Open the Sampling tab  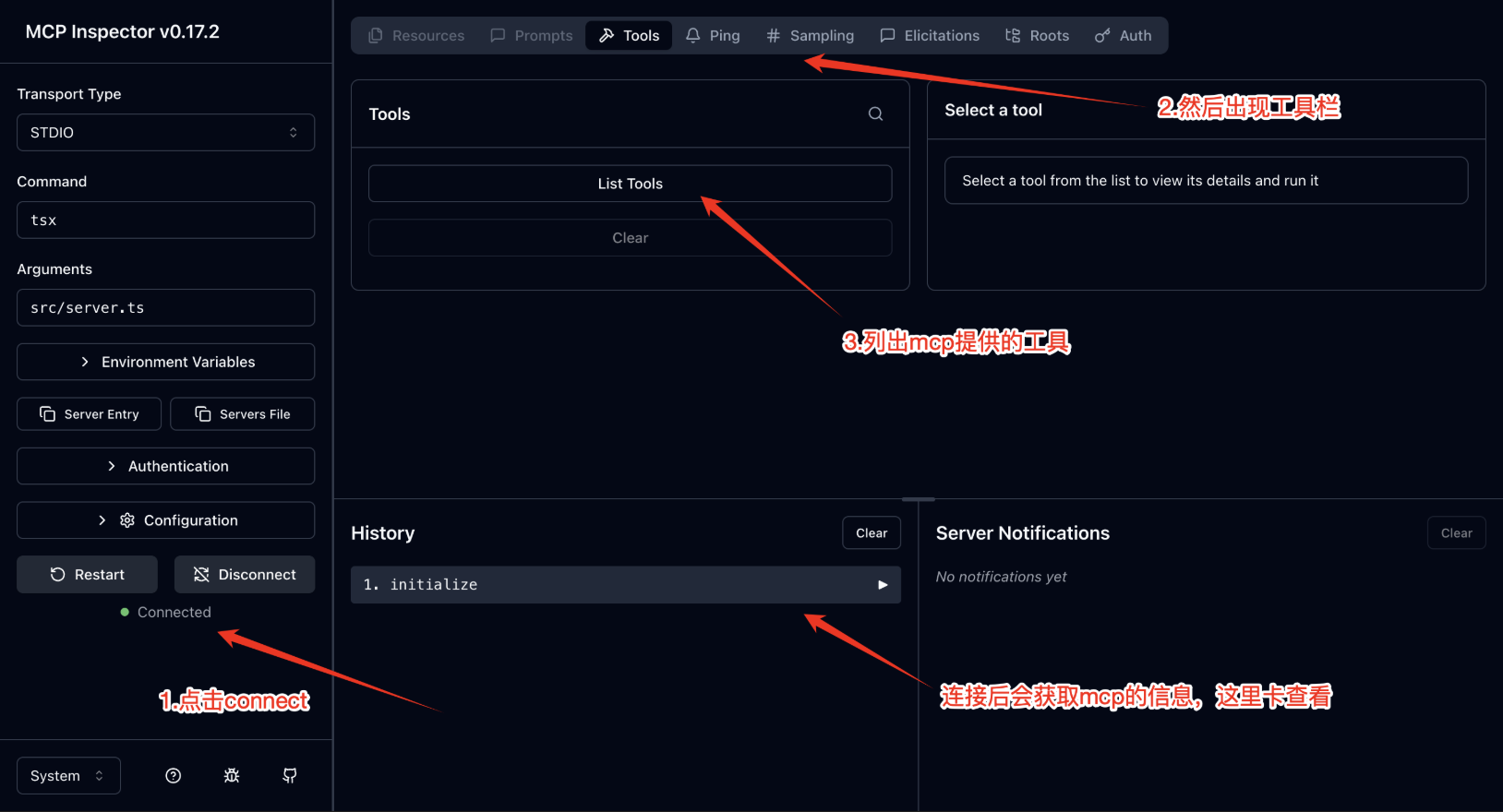point(811,36)
